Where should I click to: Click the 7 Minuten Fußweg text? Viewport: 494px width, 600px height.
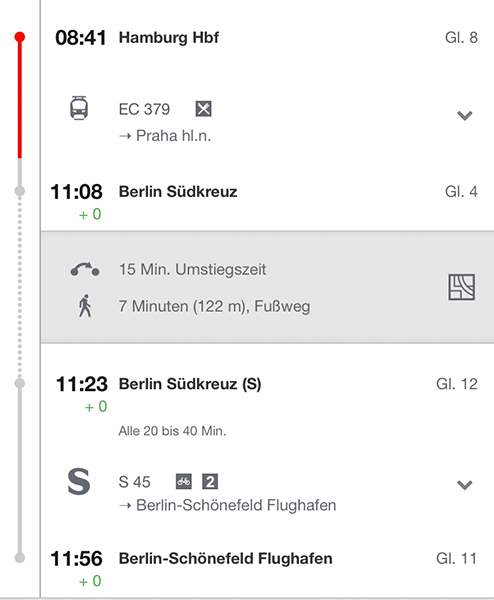[215, 307]
